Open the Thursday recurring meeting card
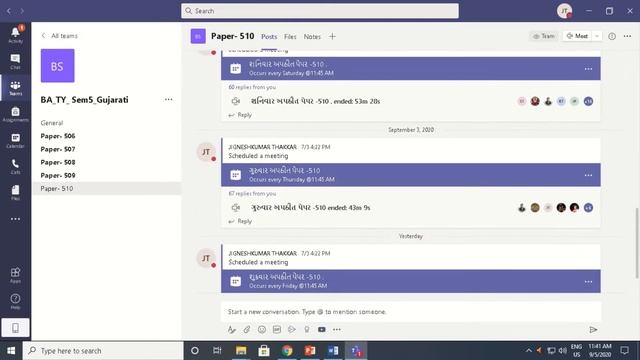640x360 pixels. [x=411, y=175]
